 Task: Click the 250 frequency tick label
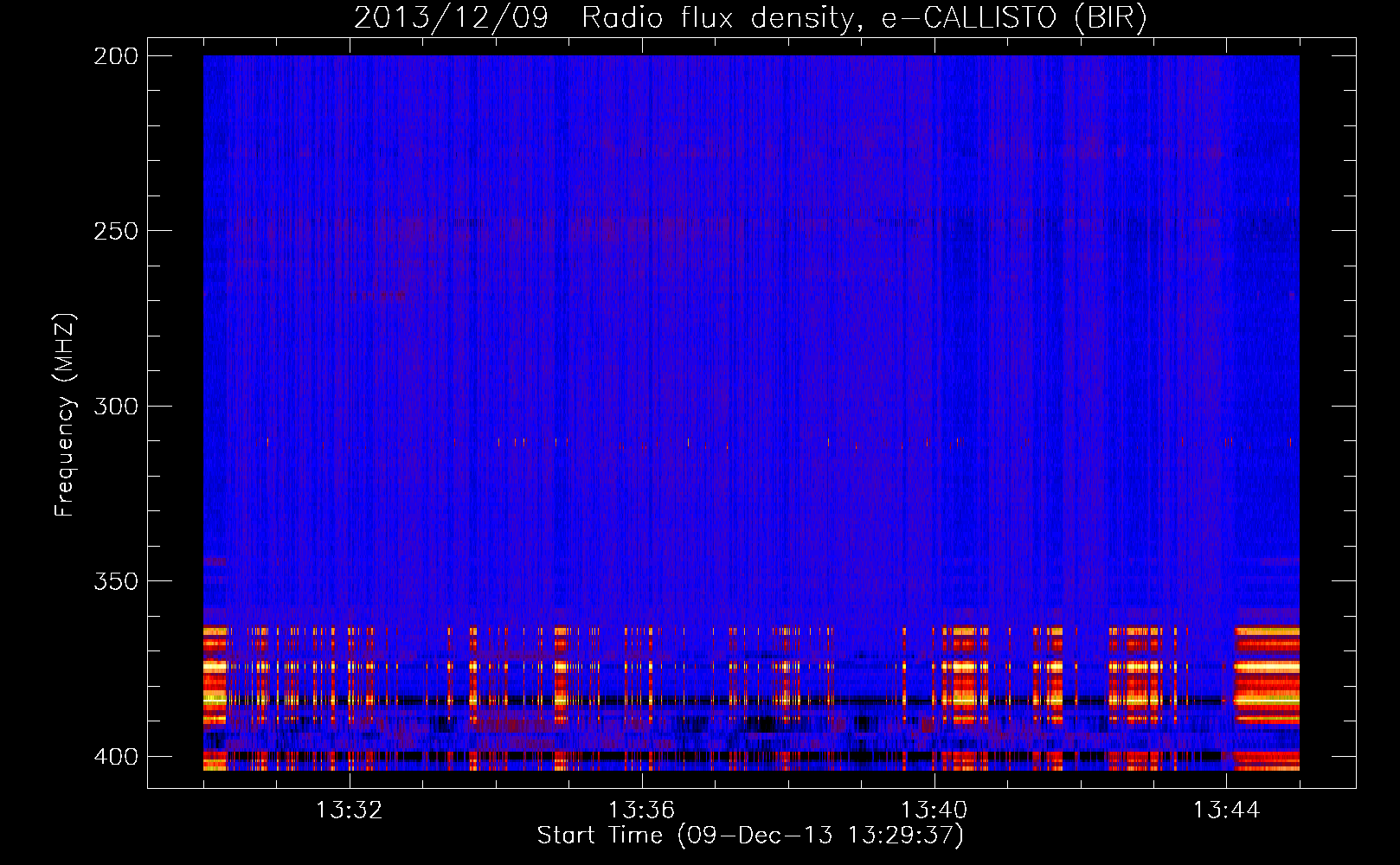coord(115,231)
